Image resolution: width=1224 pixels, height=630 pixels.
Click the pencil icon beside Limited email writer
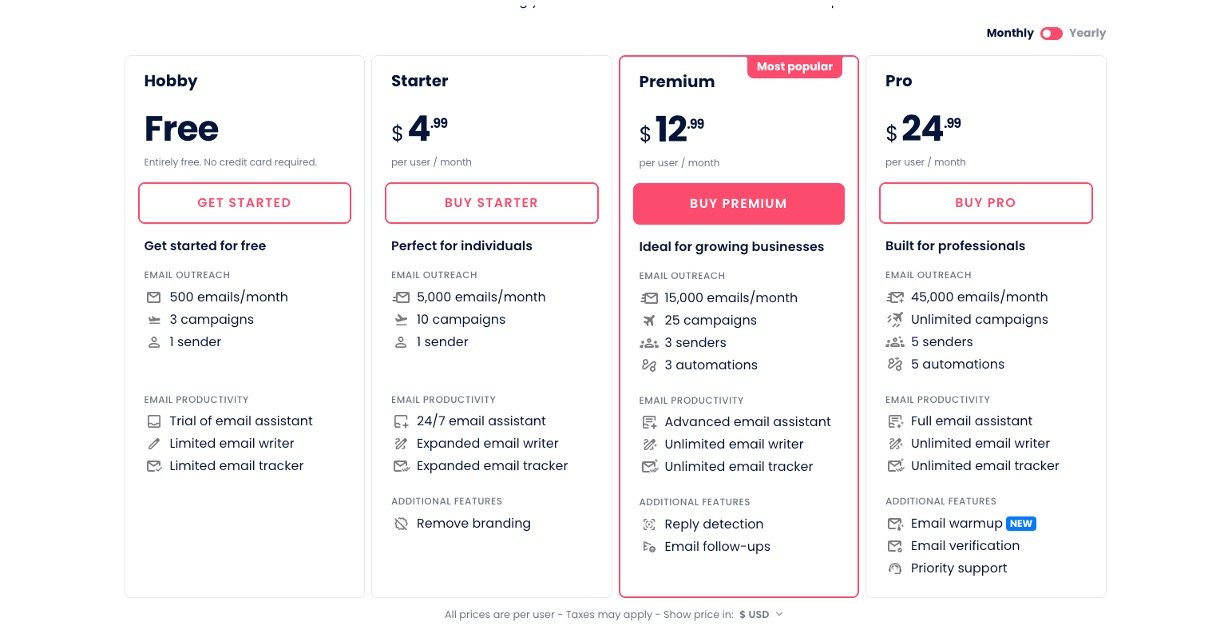[154, 443]
